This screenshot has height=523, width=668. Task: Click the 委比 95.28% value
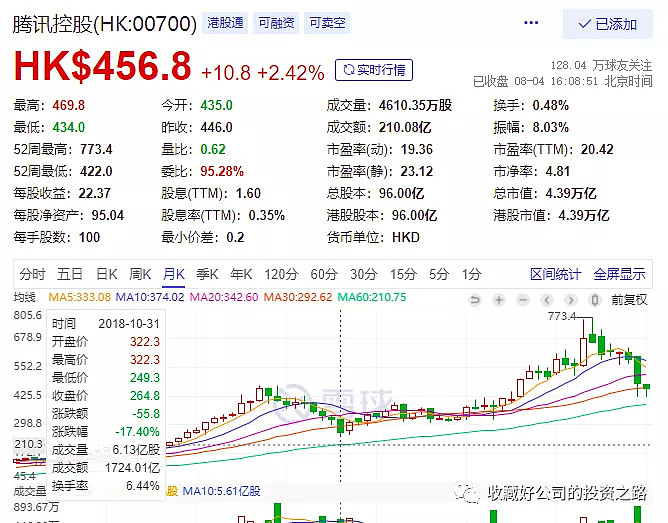(222, 171)
